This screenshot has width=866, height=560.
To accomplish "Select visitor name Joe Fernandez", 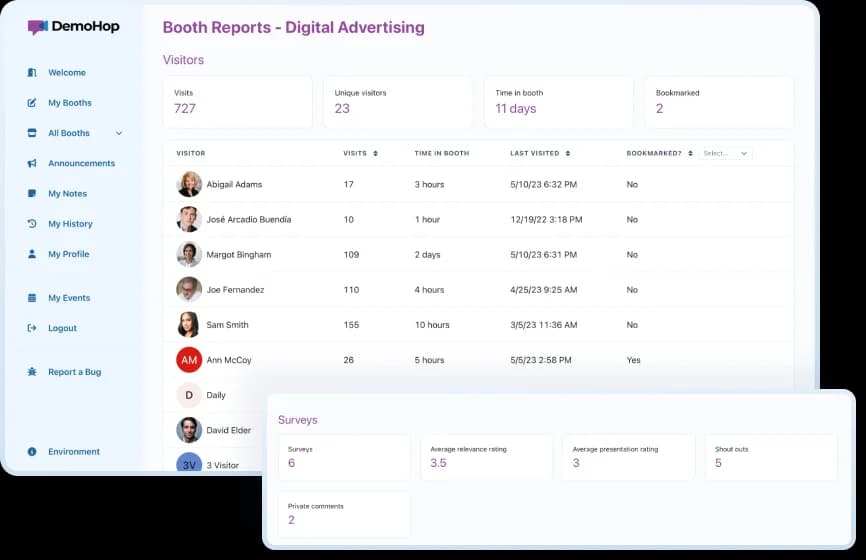I will coord(235,289).
